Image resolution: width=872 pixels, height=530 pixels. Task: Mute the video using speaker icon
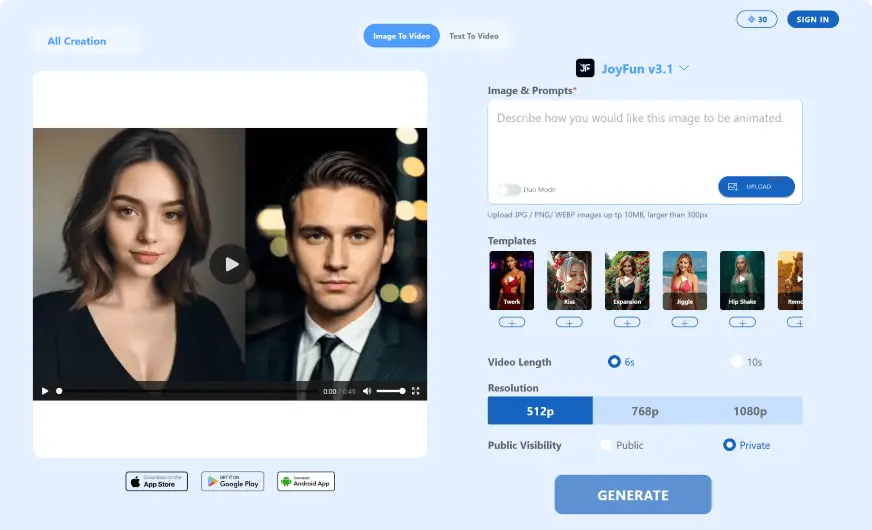pyautogui.click(x=367, y=391)
